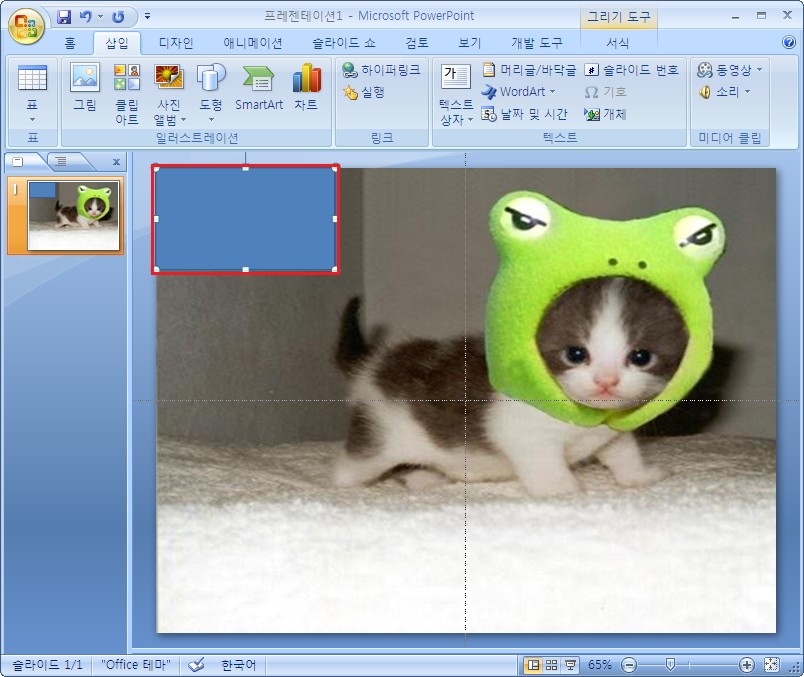Screen dimensions: 804x677
Task: Switch to the 디자인 tab
Action: pyautogui.click(x=176, y=43)
